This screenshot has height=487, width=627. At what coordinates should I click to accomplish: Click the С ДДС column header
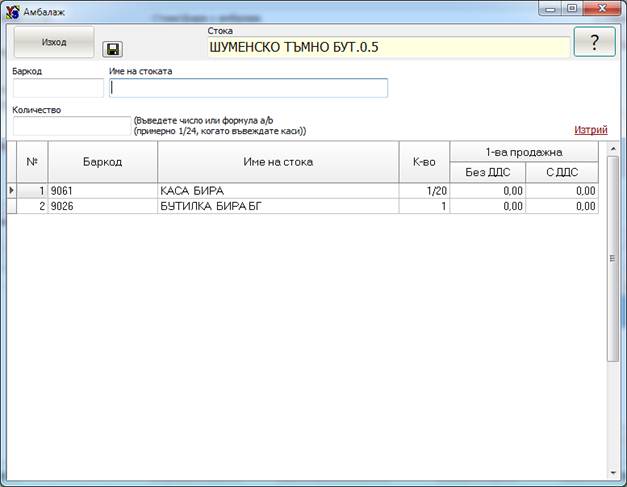562,172
